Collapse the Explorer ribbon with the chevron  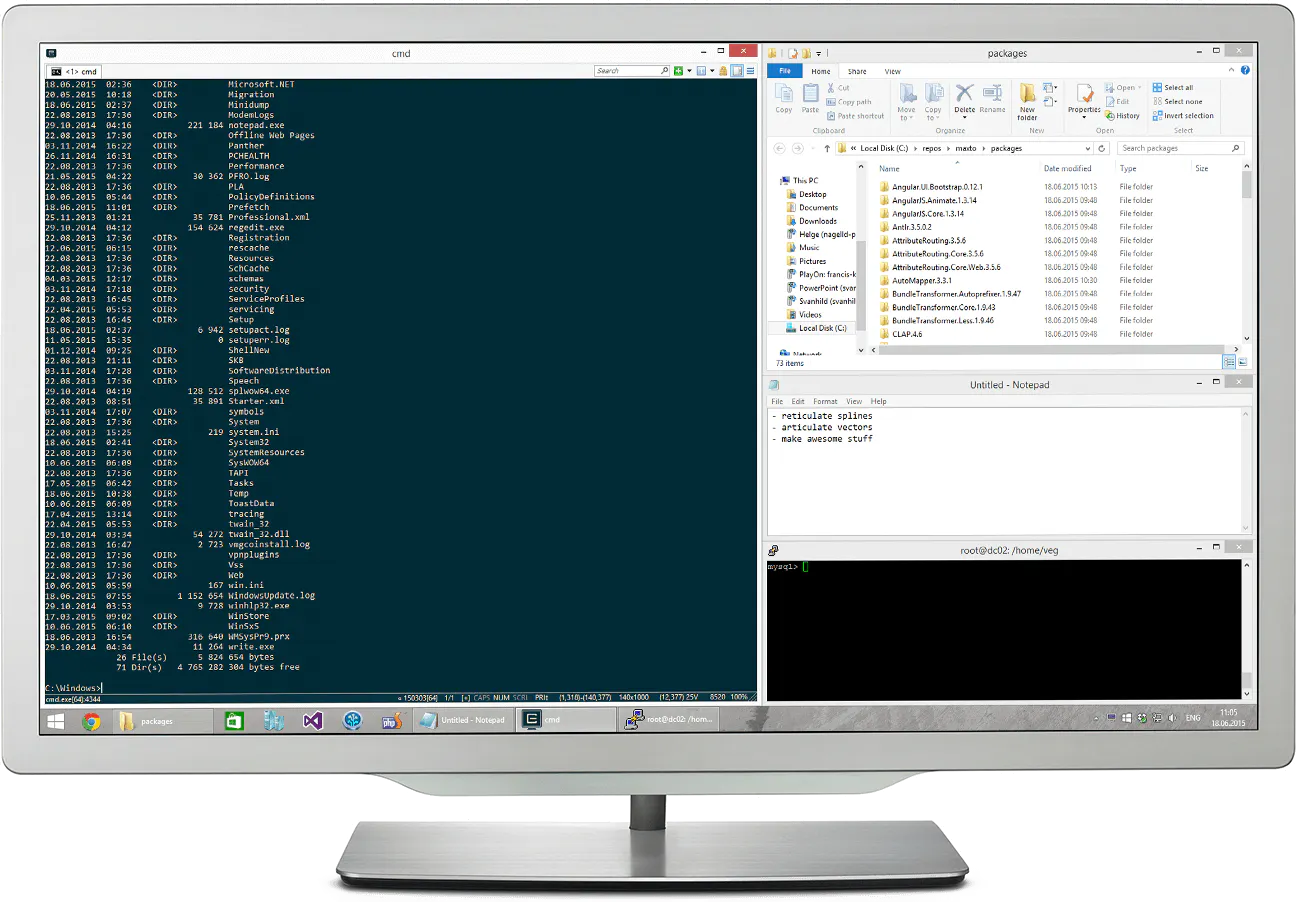(x=1231, y=70)
